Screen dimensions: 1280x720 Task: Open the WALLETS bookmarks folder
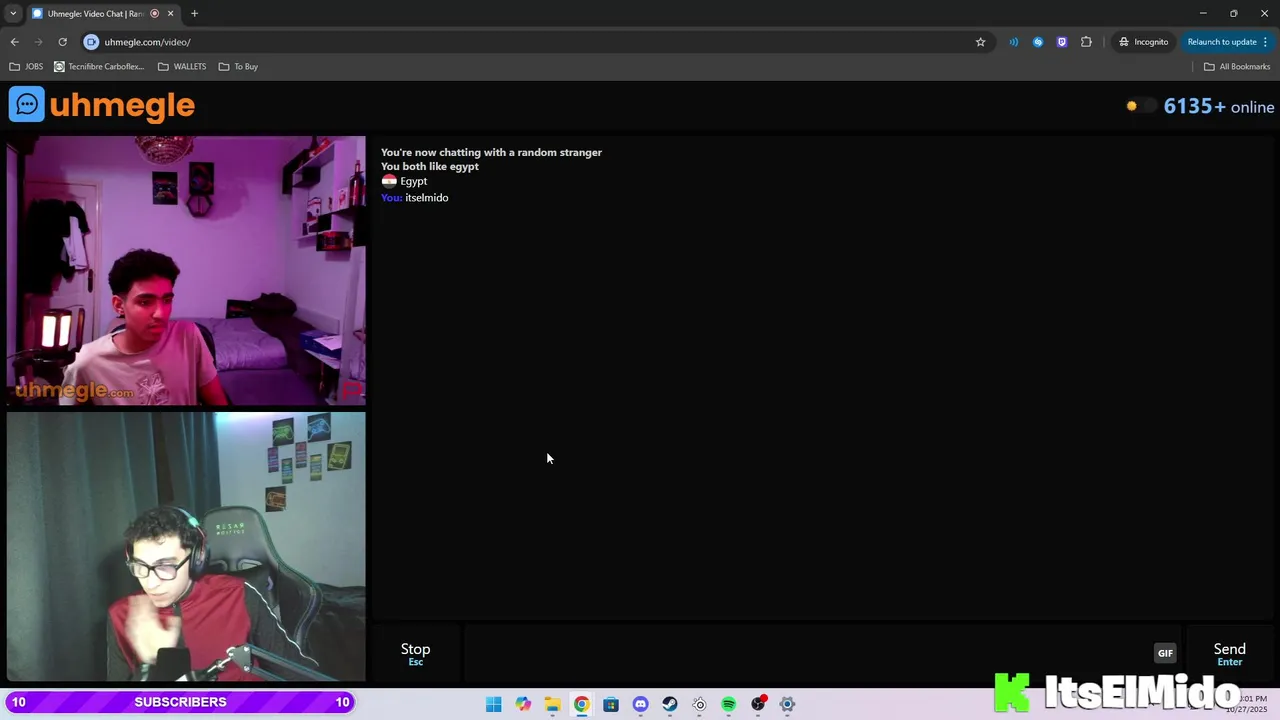click(182, 66)
